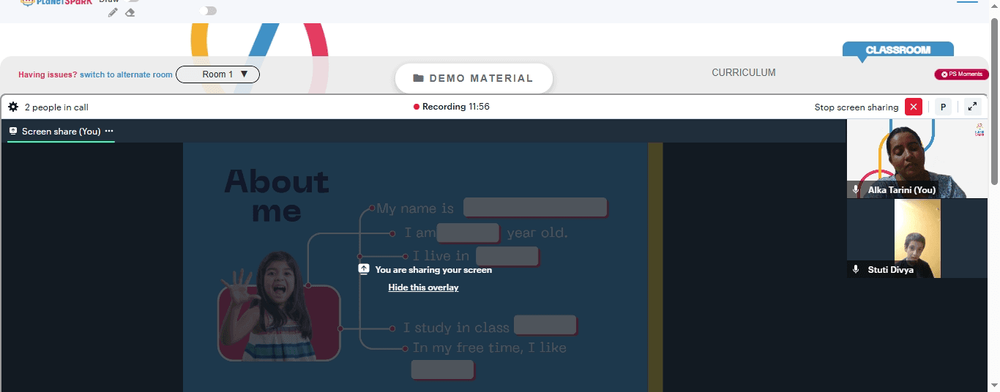This screenshot has height=392, width=1000.
Task: Open the Demo Material tab
Action: click(473, 78)
